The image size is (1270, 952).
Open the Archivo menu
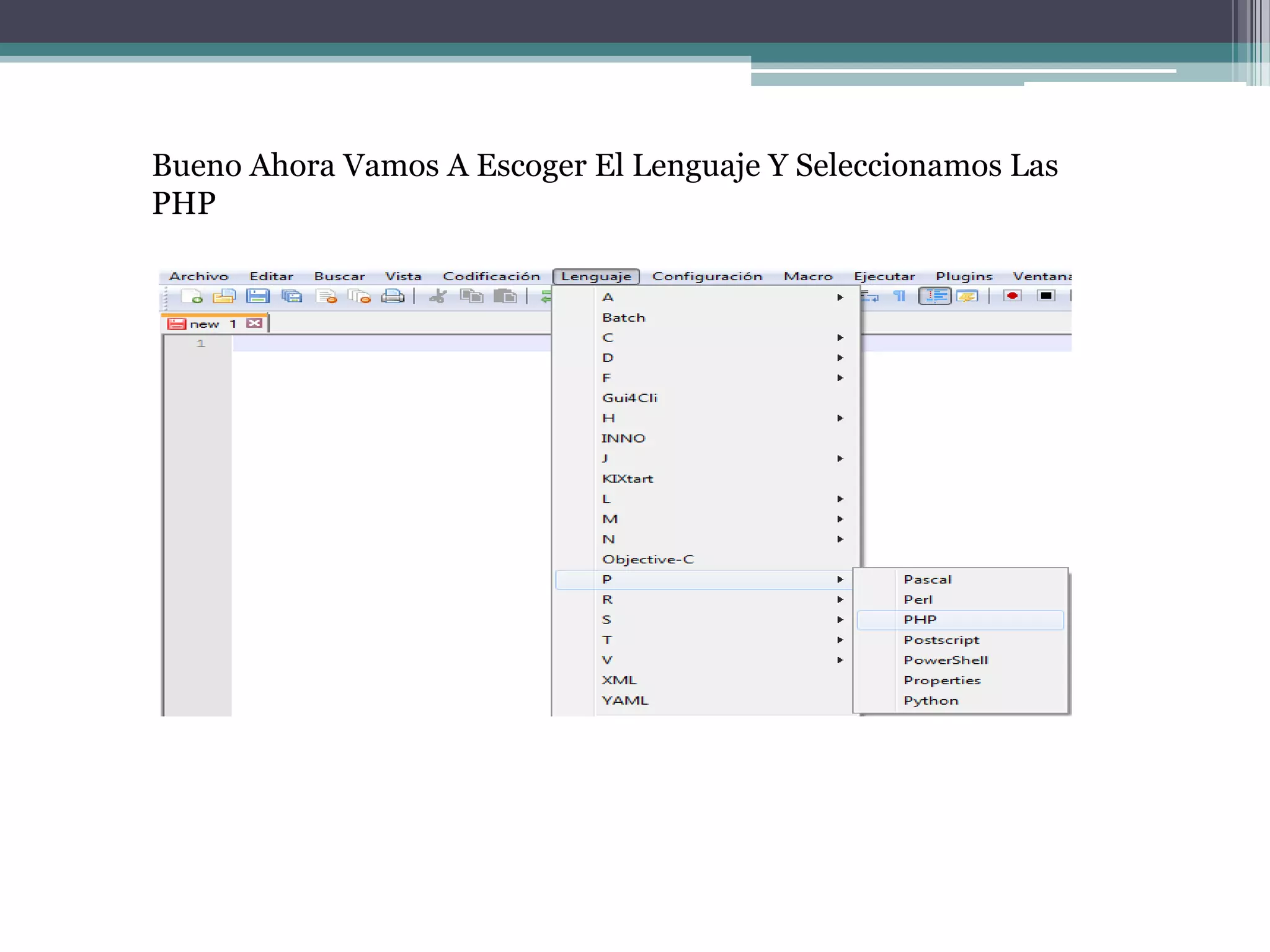pyautogui.click(x=198, y=276)
